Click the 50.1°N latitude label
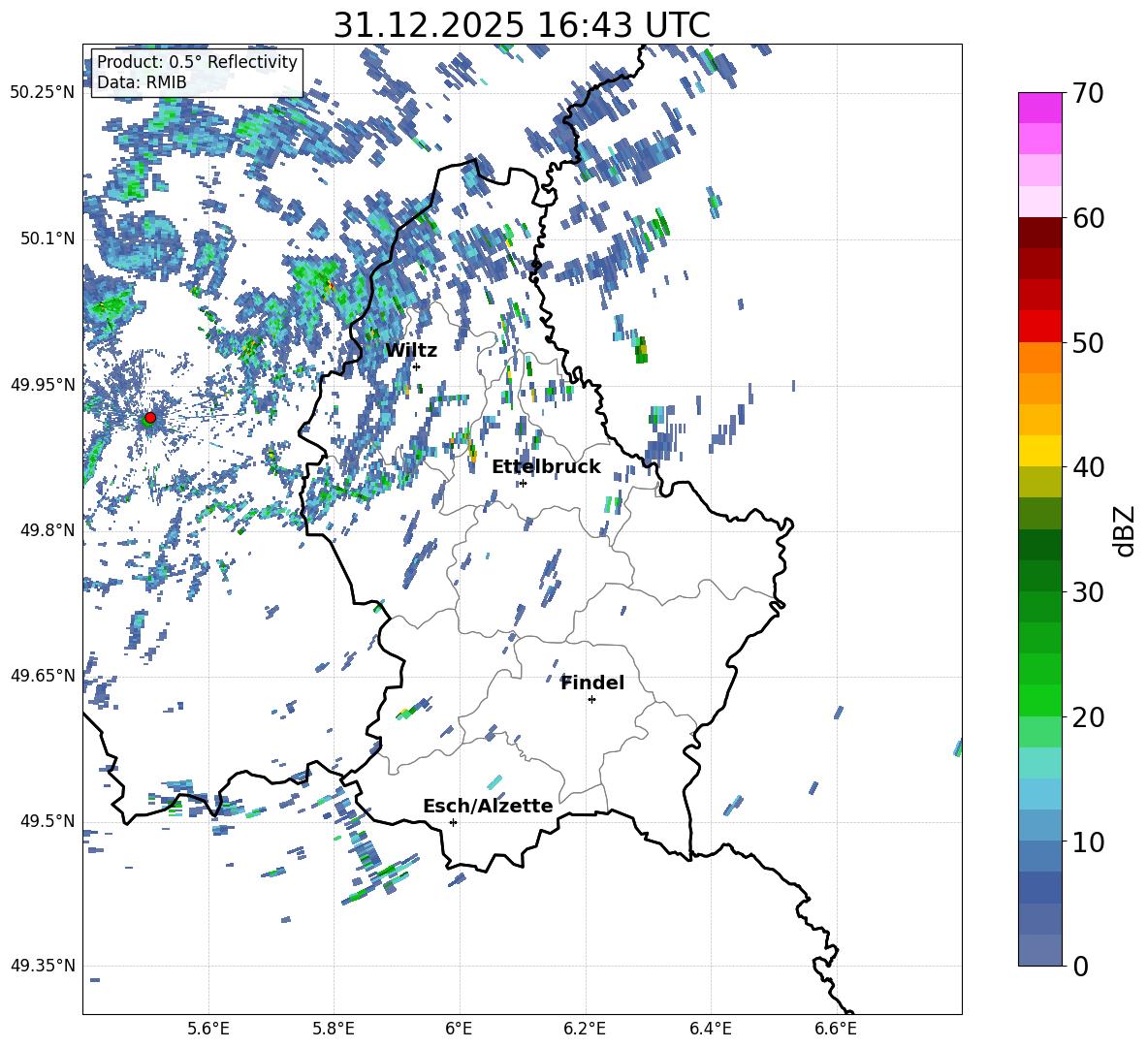 tap(48, 238)
